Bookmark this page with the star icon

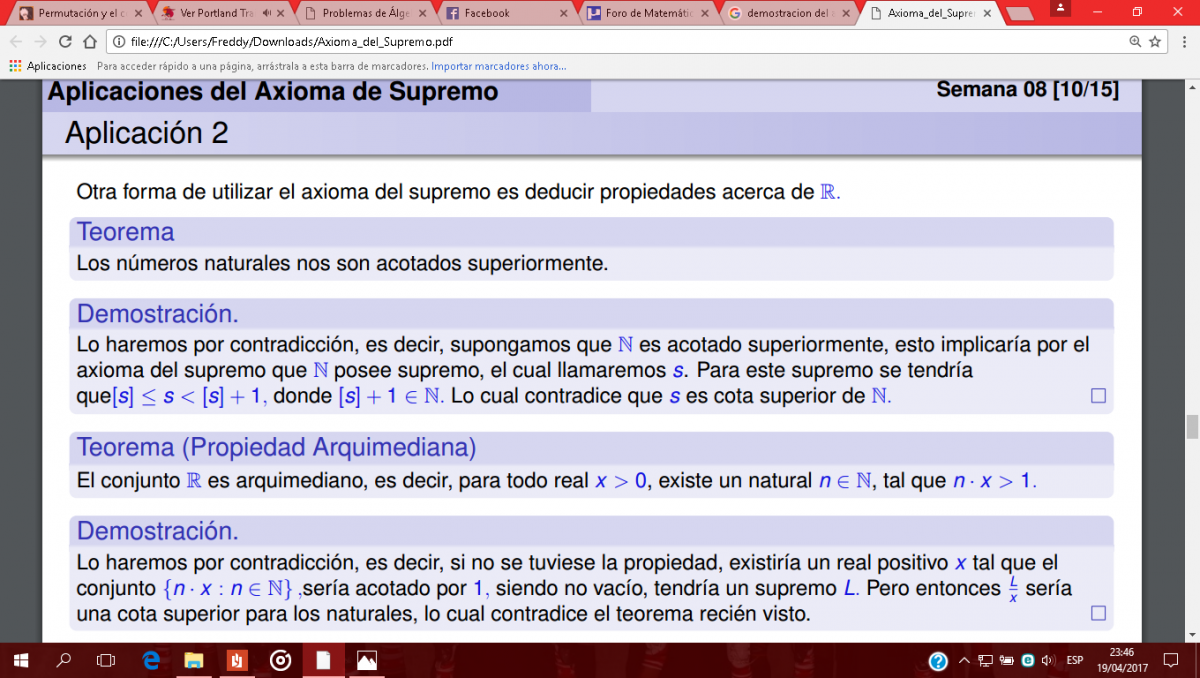(1155, 42)
